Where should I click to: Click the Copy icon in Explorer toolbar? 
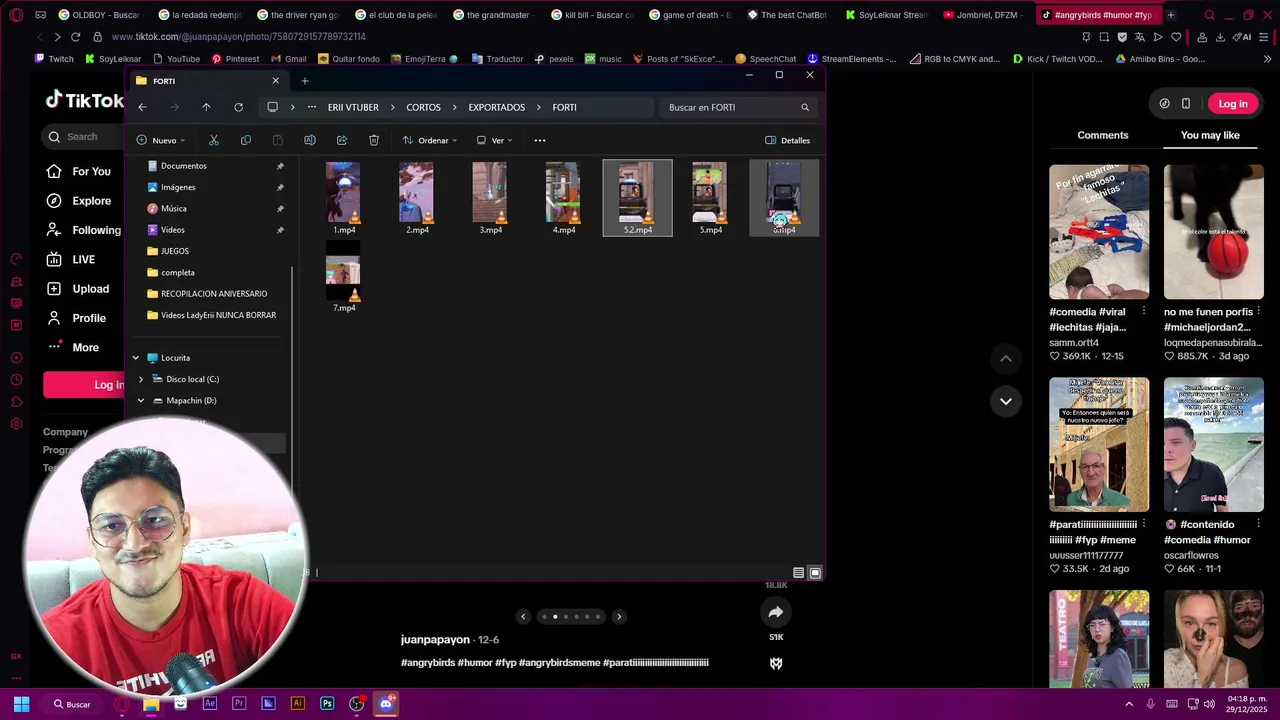click(246, 140)
